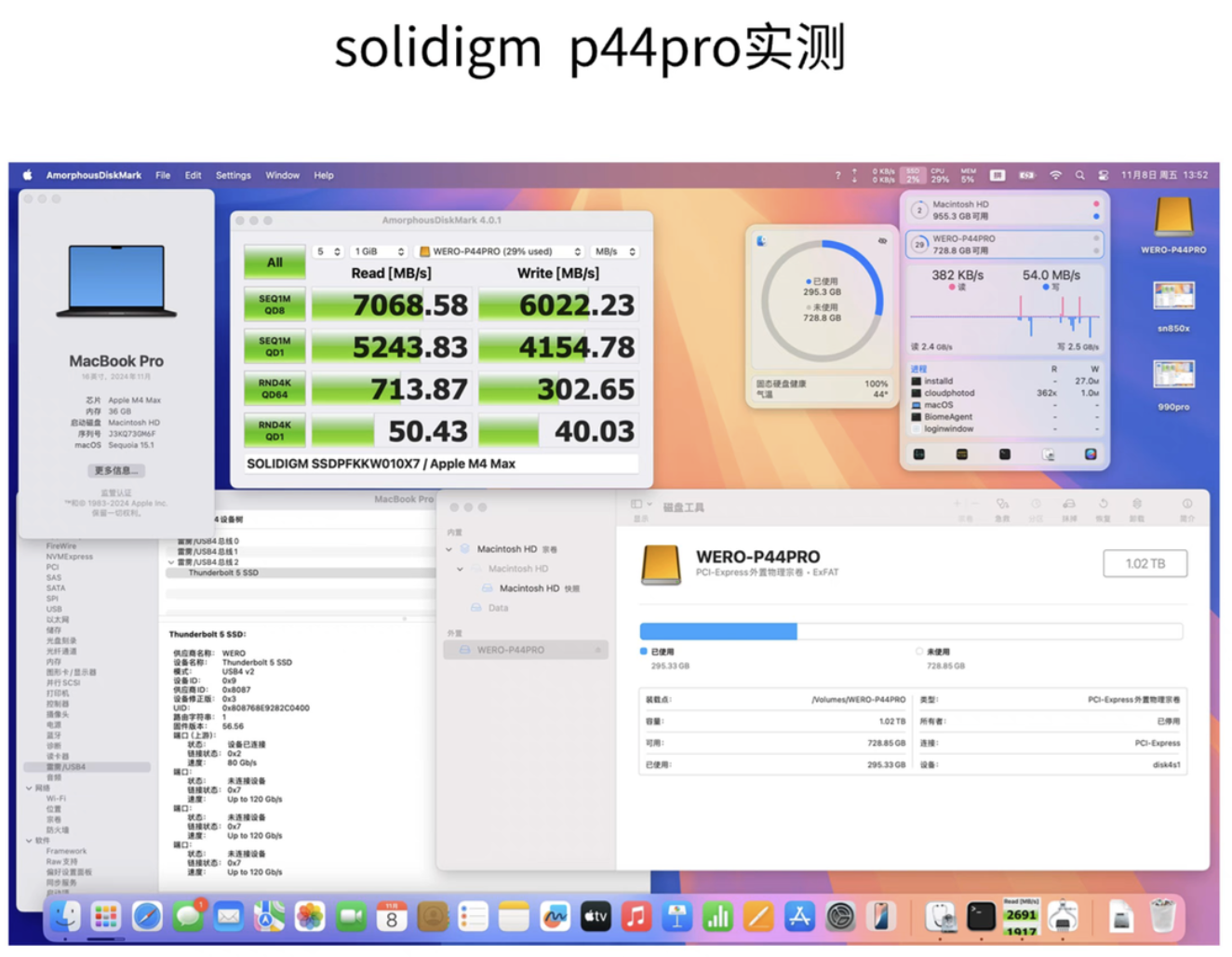The image size is (1232, 957).
Task: Collapse the 网络 section in System Information
Action: click(x=29, y=789)
